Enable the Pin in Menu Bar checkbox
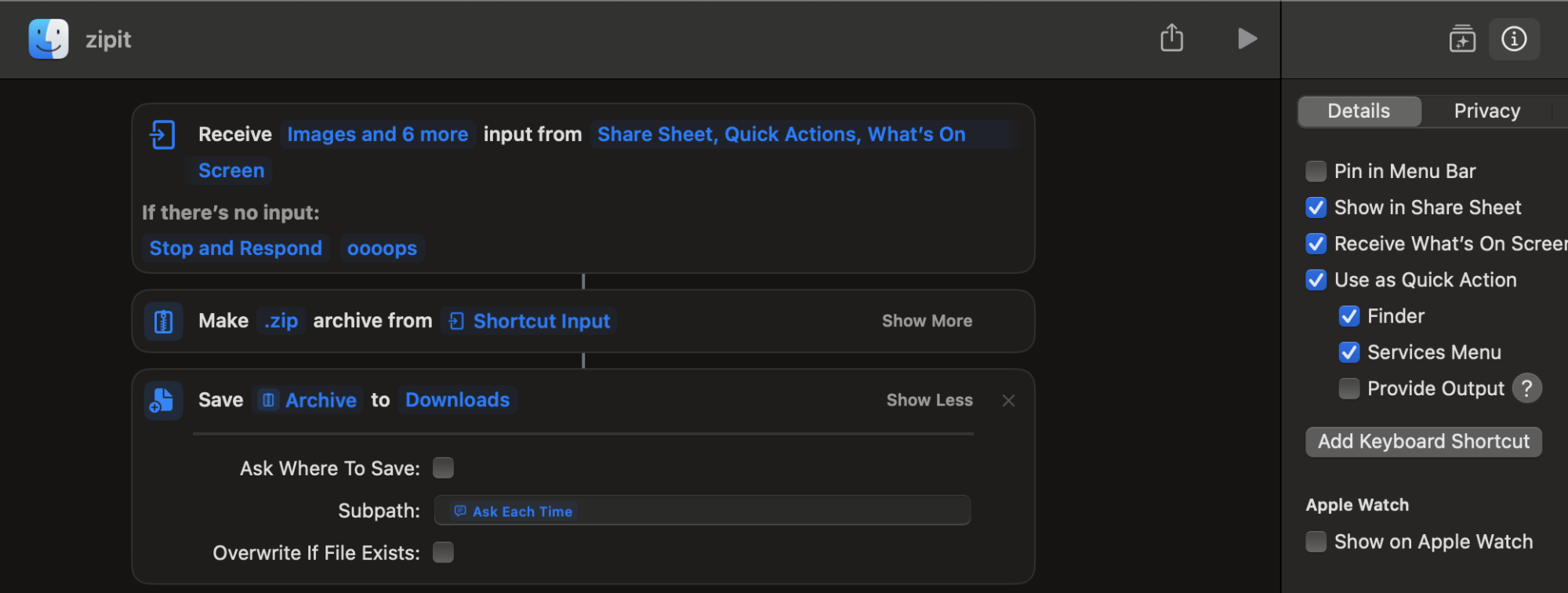This screenshot has height=593, width=1568. point(1316,171)
